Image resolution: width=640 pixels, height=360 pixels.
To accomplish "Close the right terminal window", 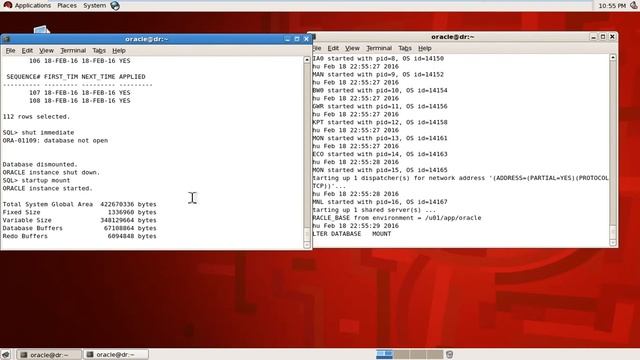I will pyautogui.click(x=612, y=37).
